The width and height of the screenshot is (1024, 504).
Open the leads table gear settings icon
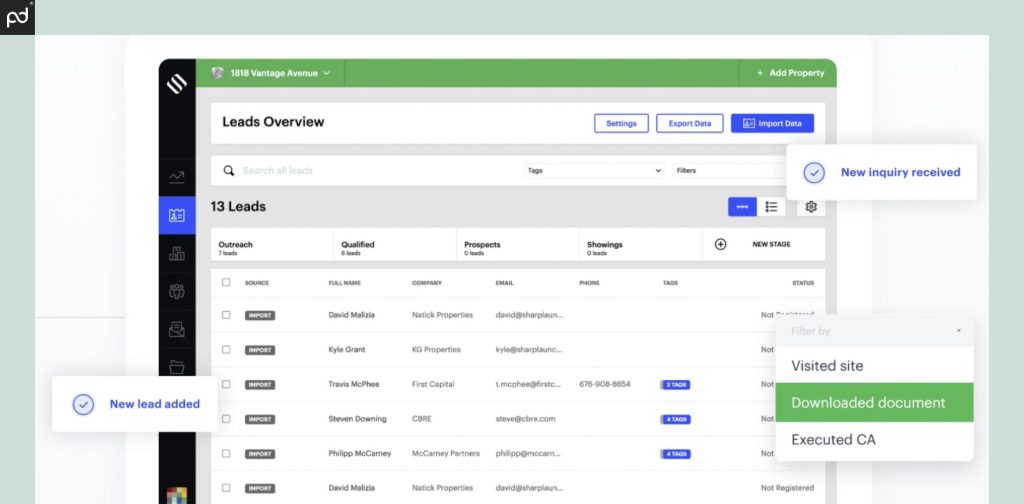[811, 207]
